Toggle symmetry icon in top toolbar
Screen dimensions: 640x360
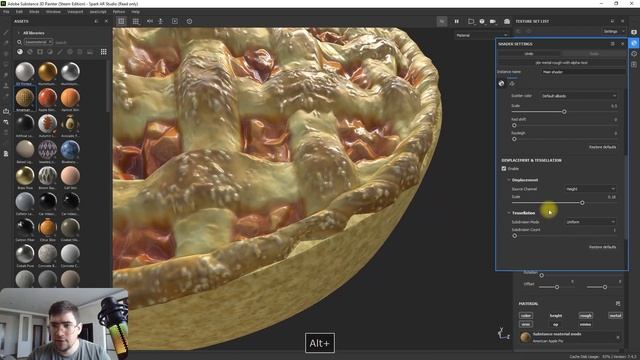(149, 21)
